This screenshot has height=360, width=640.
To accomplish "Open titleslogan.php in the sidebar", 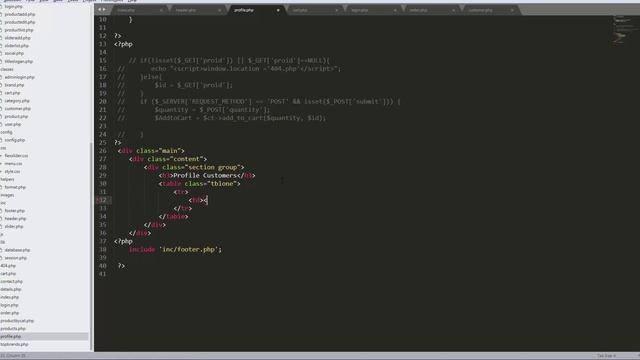I will 18,61.
